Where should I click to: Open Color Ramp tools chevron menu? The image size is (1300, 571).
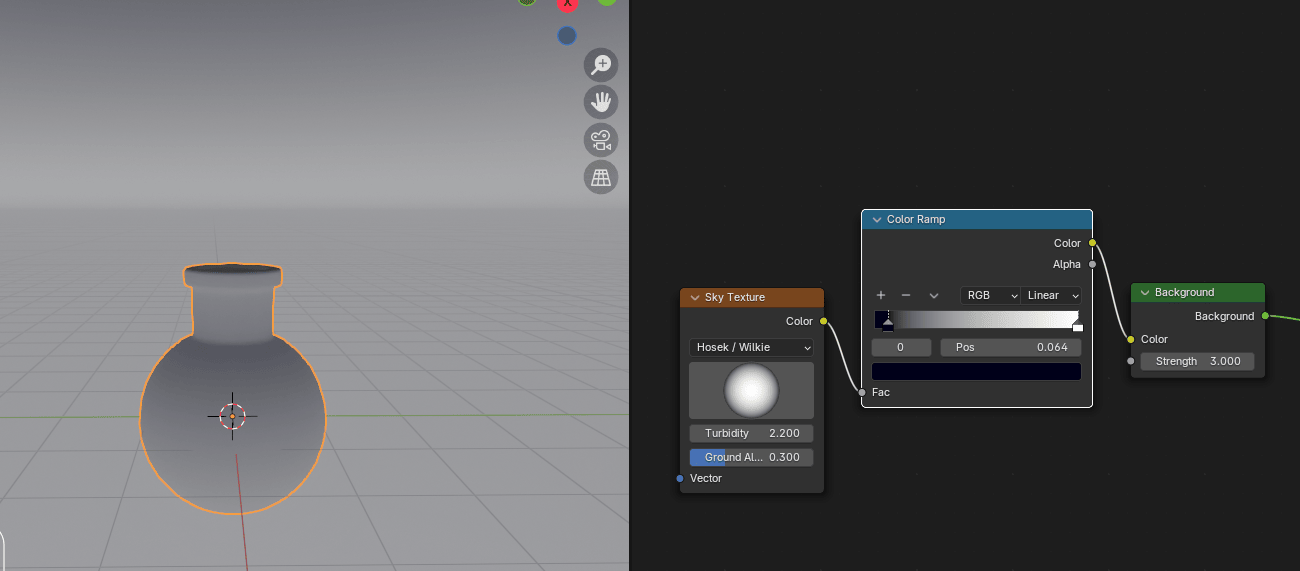[934, 296]
